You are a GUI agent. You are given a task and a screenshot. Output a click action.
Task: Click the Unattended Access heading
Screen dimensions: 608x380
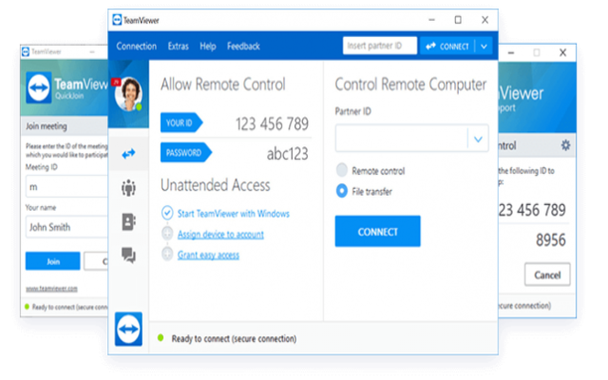coord(215,185)
